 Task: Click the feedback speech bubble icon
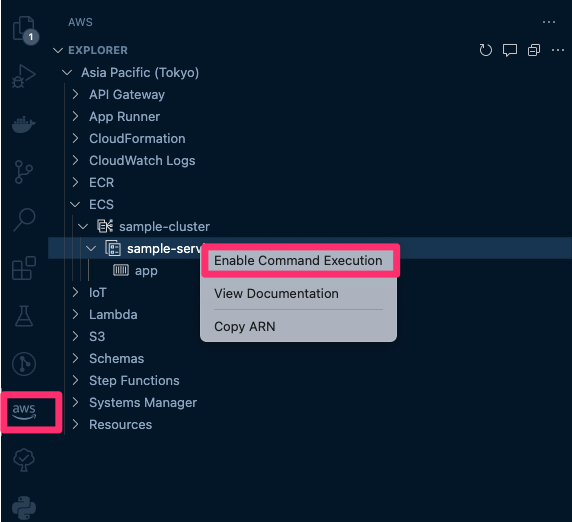[510, 50]
